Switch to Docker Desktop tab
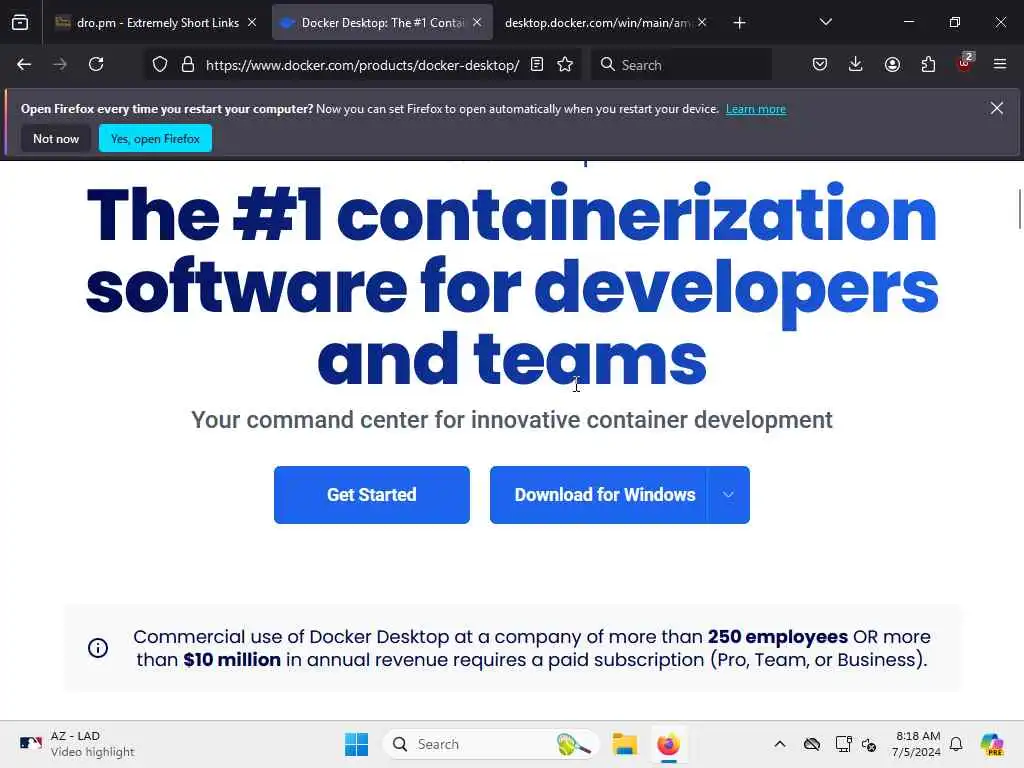Screen dimensions: 1024x768 (x=382, y=23)
